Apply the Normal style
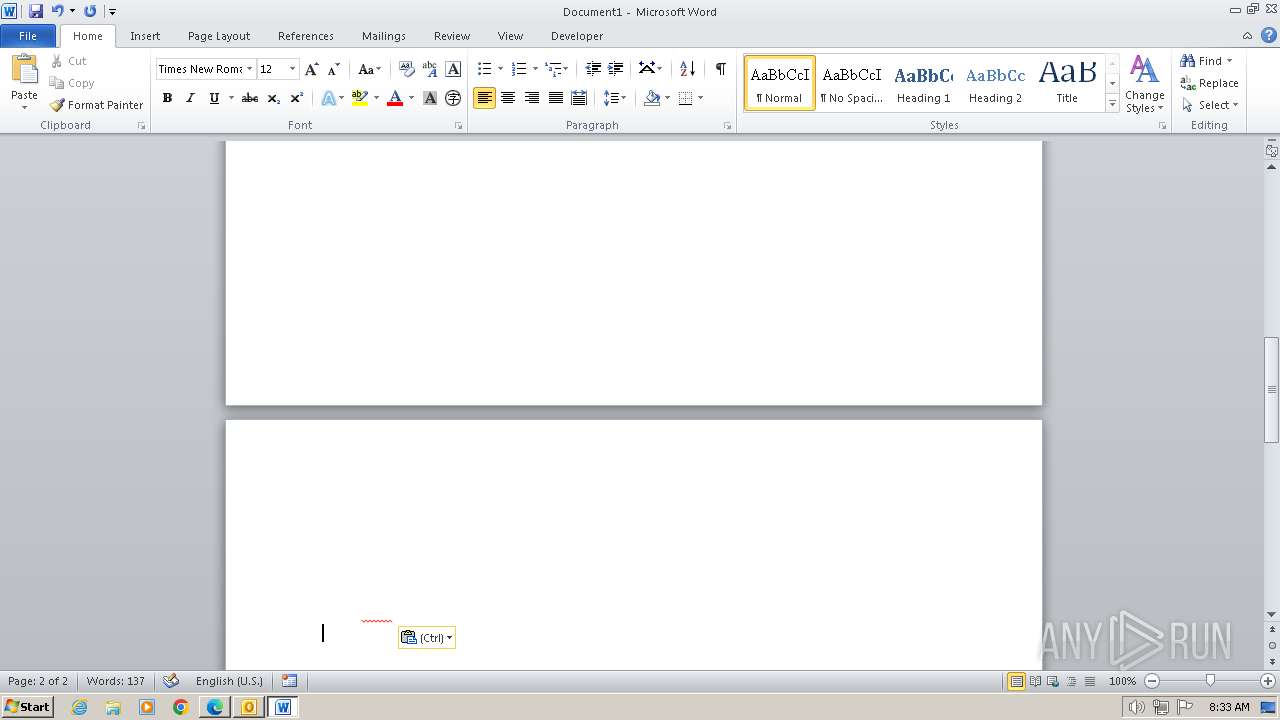 [x=780, y=83]
